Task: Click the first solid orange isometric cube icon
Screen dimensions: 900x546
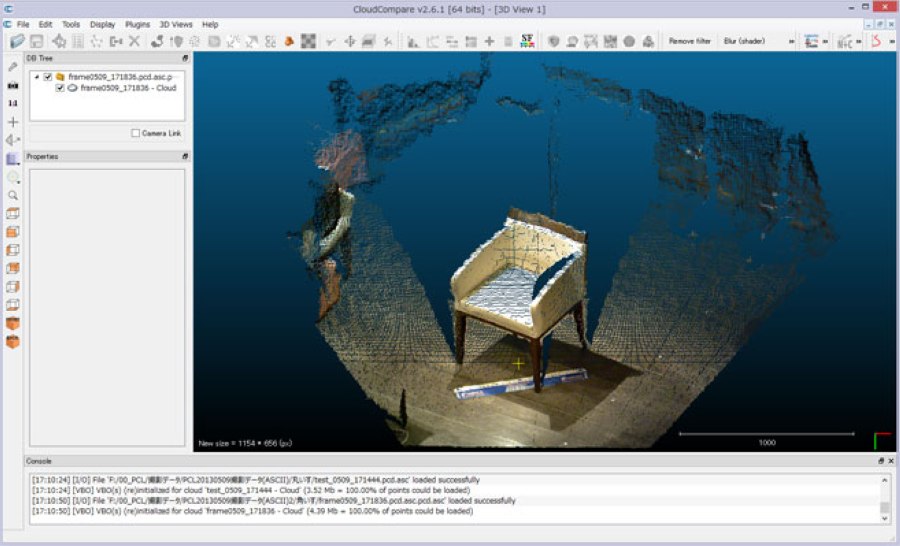Action: point(13,323)
